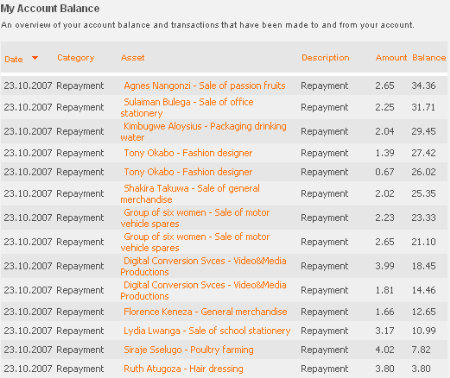Sort by the Asset column header
450x378 pixels.
(x=133, y=58)
